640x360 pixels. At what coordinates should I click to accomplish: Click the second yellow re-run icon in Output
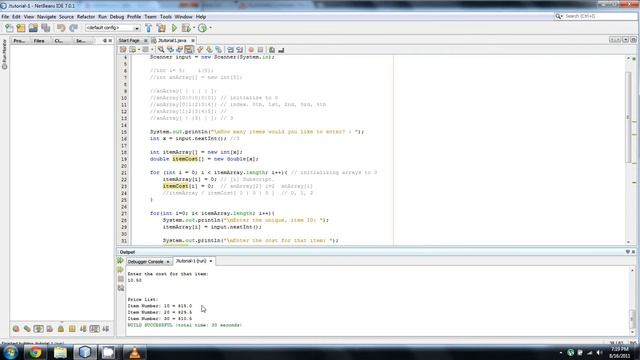120,270
